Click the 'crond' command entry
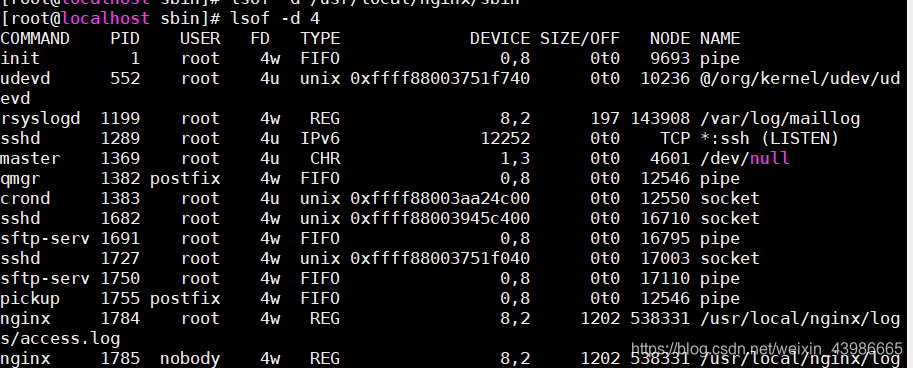This screenshot has width=913, height=368. (x=25, y=199)
